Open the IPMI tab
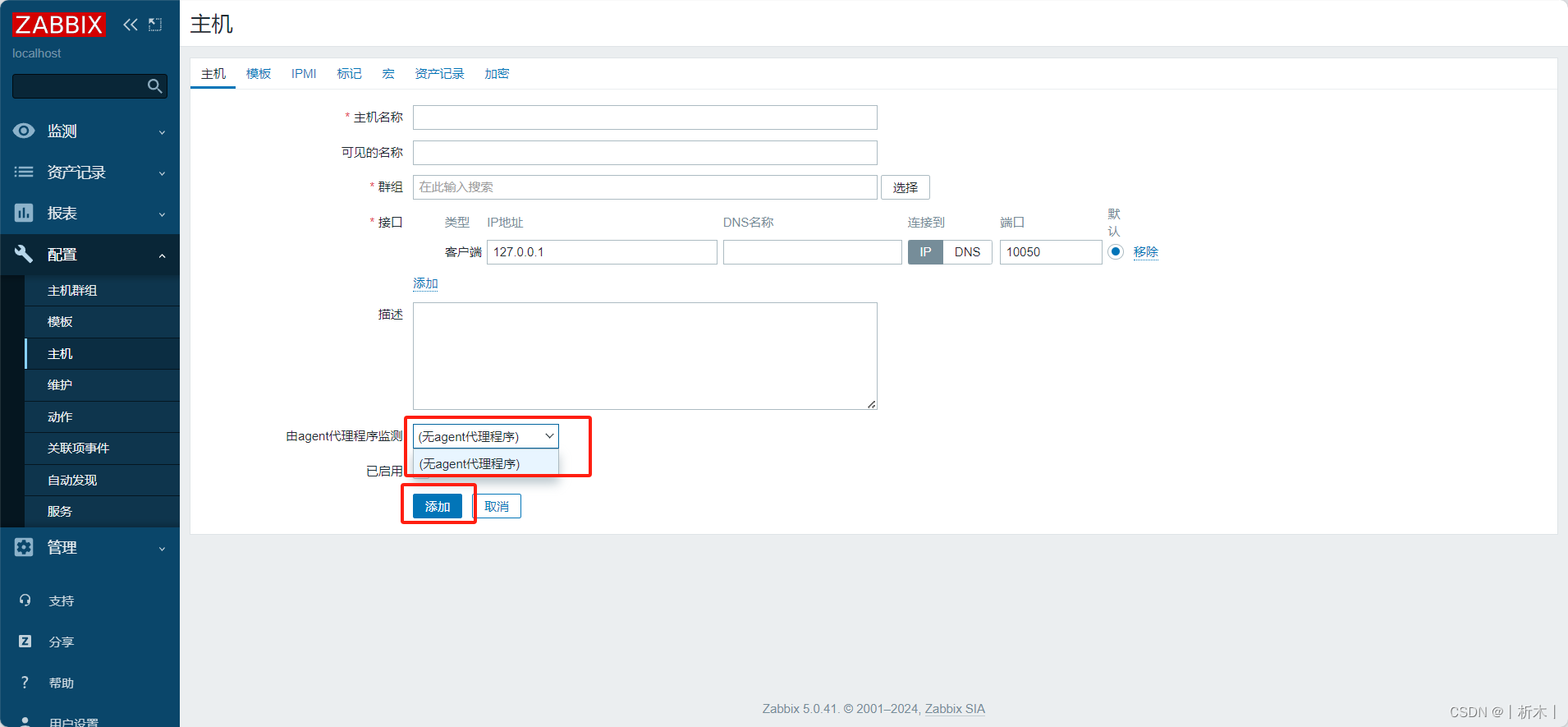1568x727 pixels. coord(304,74)
